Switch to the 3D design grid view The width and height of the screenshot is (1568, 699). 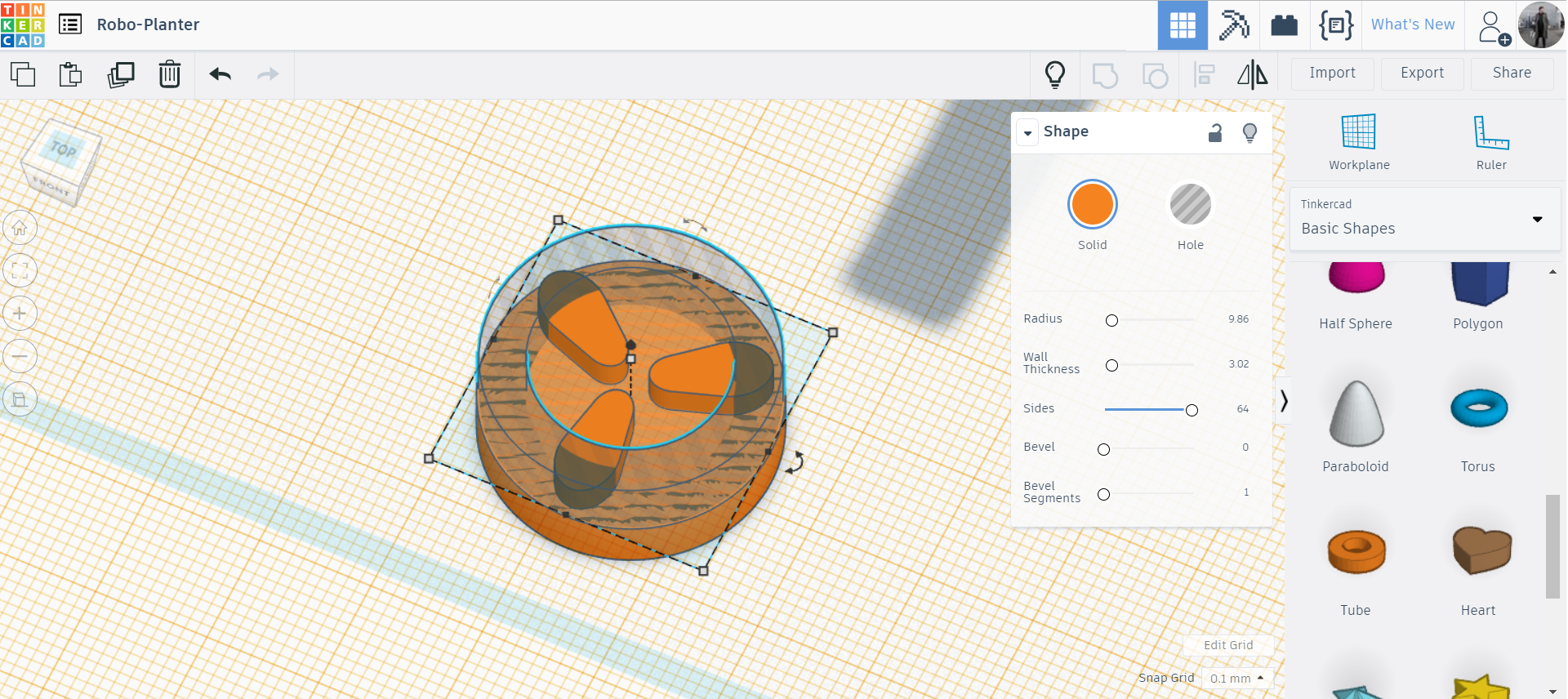(x=1183, y=25)
